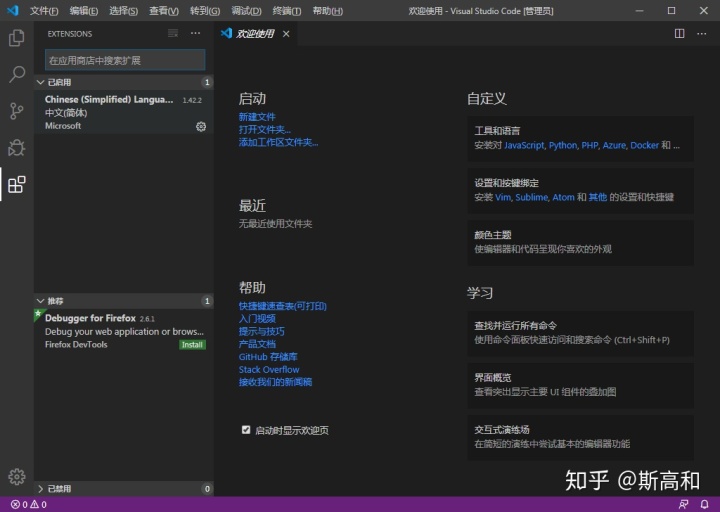Screen dimensions: 720x512
Task: Open the 文件(F) menu
Action: pos(44,11)
